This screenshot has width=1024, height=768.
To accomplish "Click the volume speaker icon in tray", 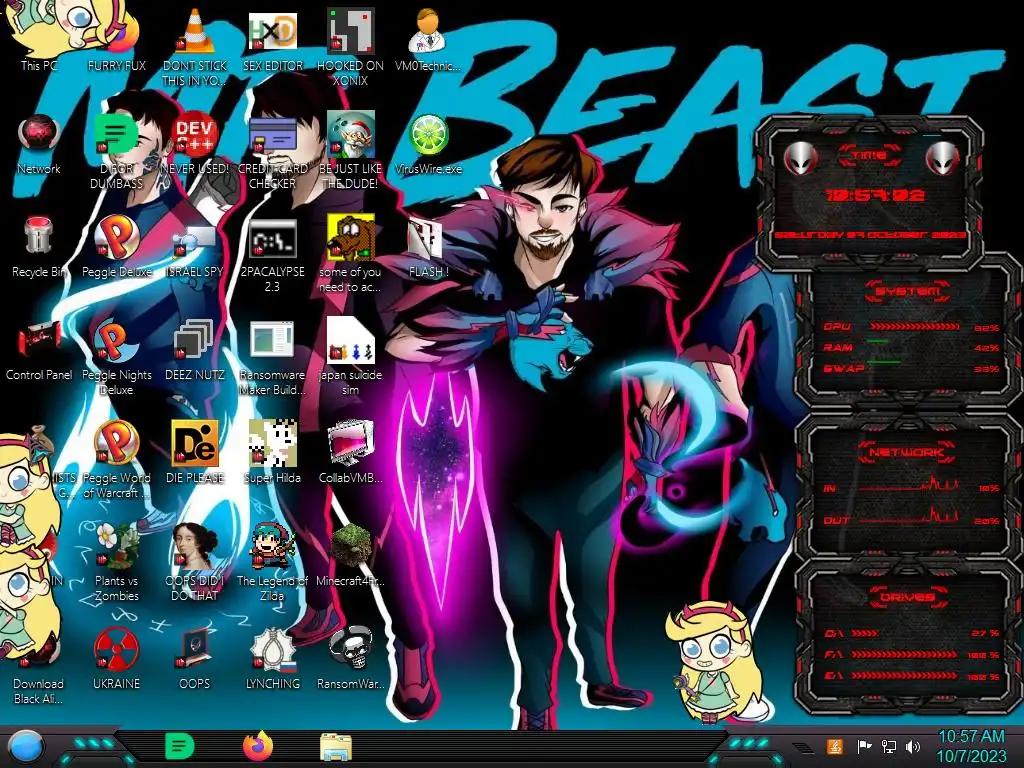I will pyautogui.click(x=913, y=746).
